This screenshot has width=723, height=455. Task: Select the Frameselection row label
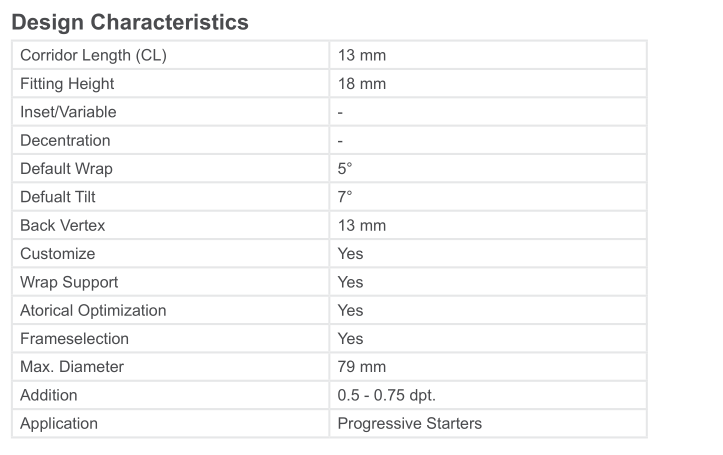(74, 339)
